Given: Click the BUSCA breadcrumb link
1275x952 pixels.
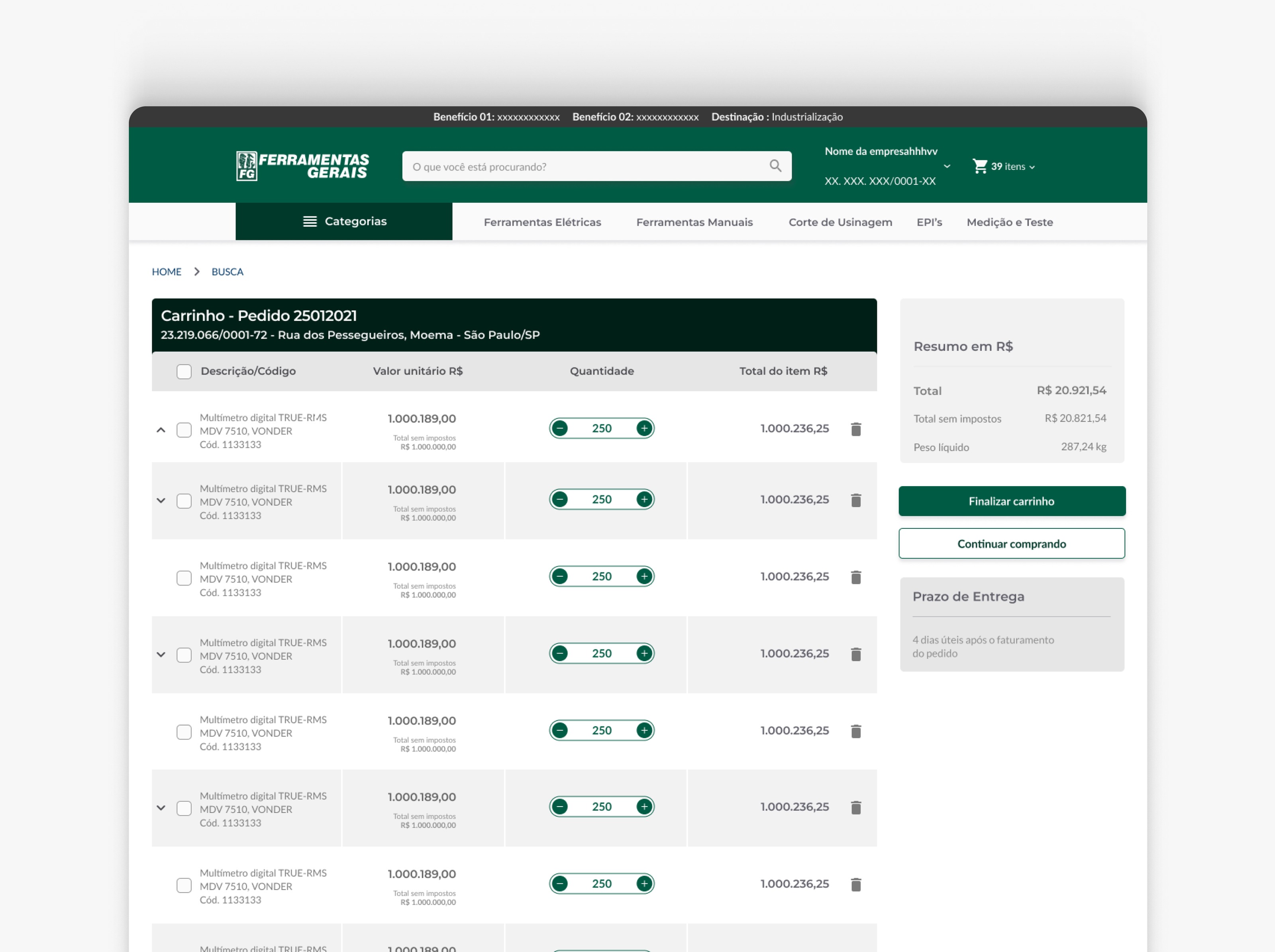Looking at the screenshot, I should (227, 271).
